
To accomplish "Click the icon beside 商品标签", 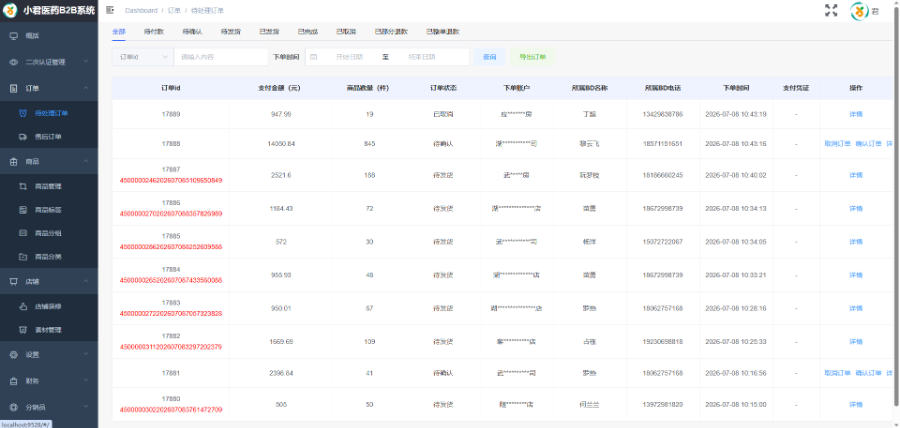I will 23,210.
